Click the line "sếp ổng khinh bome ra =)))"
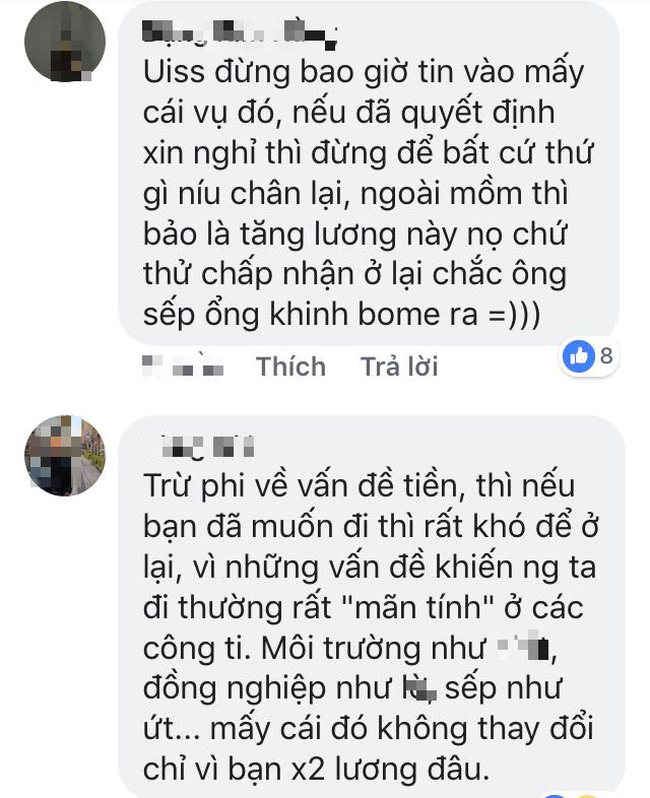This screenshot has width=650, height=798. [342, 314]
